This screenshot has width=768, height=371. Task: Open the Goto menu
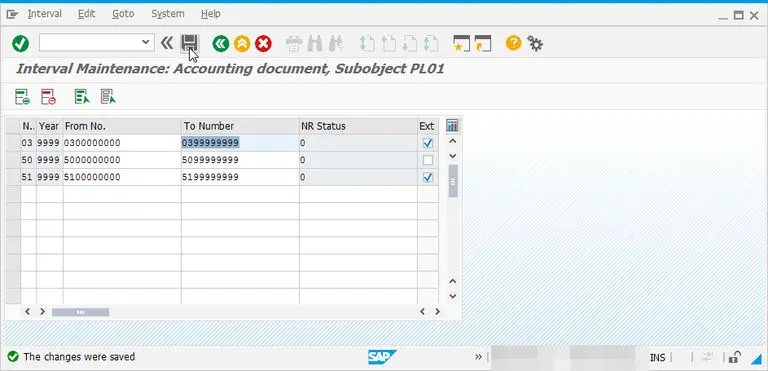point(123,14)
